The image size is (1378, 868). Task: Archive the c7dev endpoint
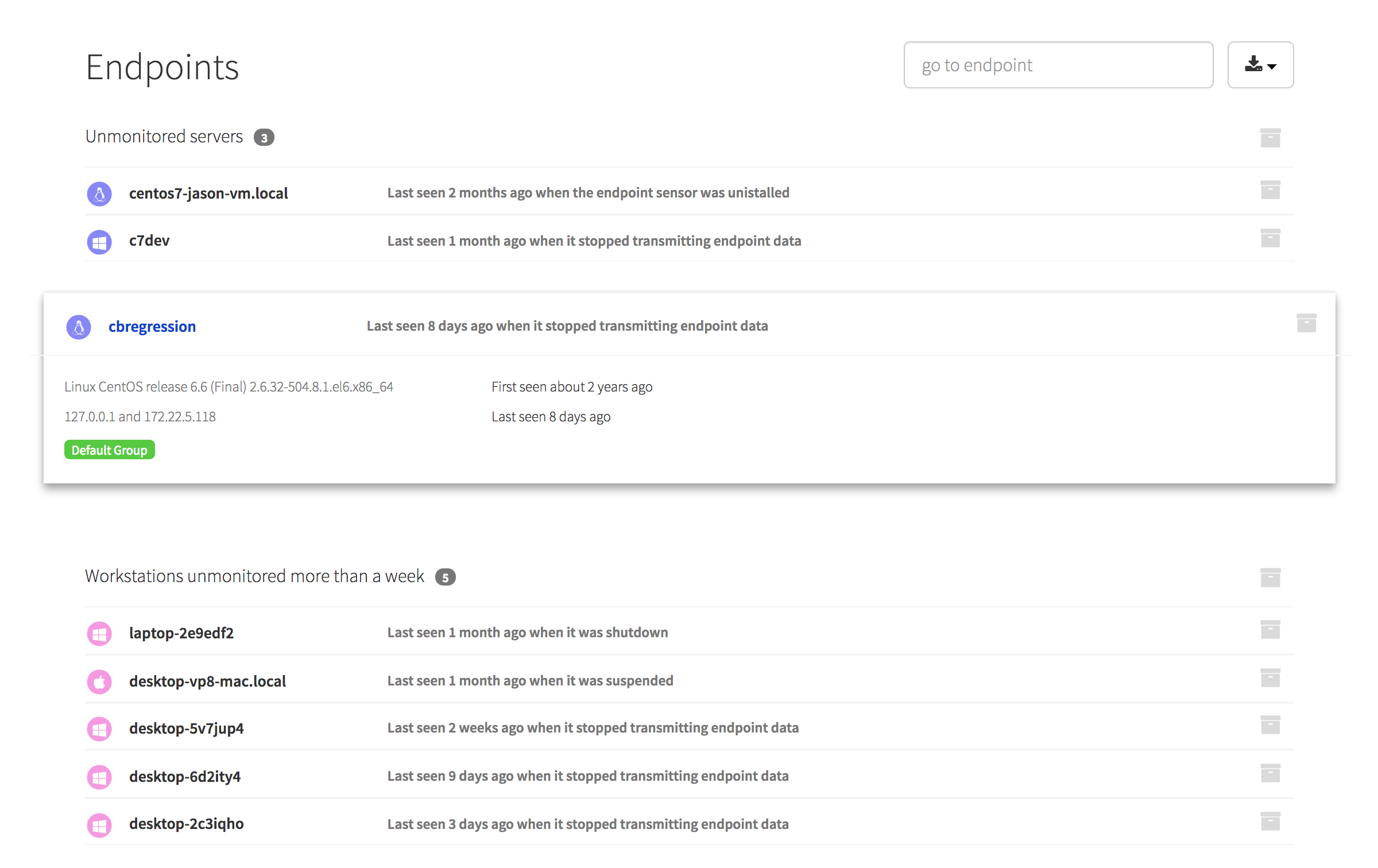click(x=1270, y=238)
